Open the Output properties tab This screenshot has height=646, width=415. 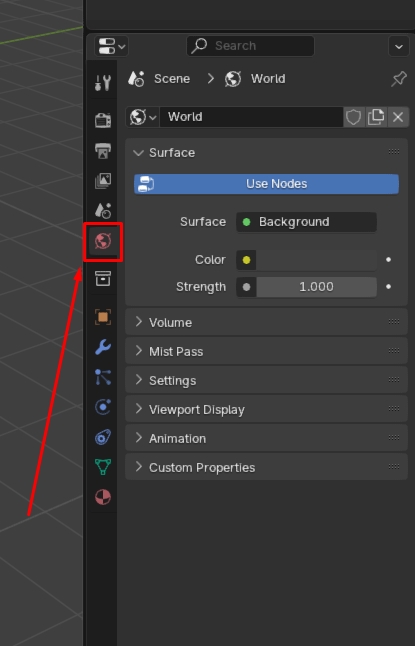(103, 150)
